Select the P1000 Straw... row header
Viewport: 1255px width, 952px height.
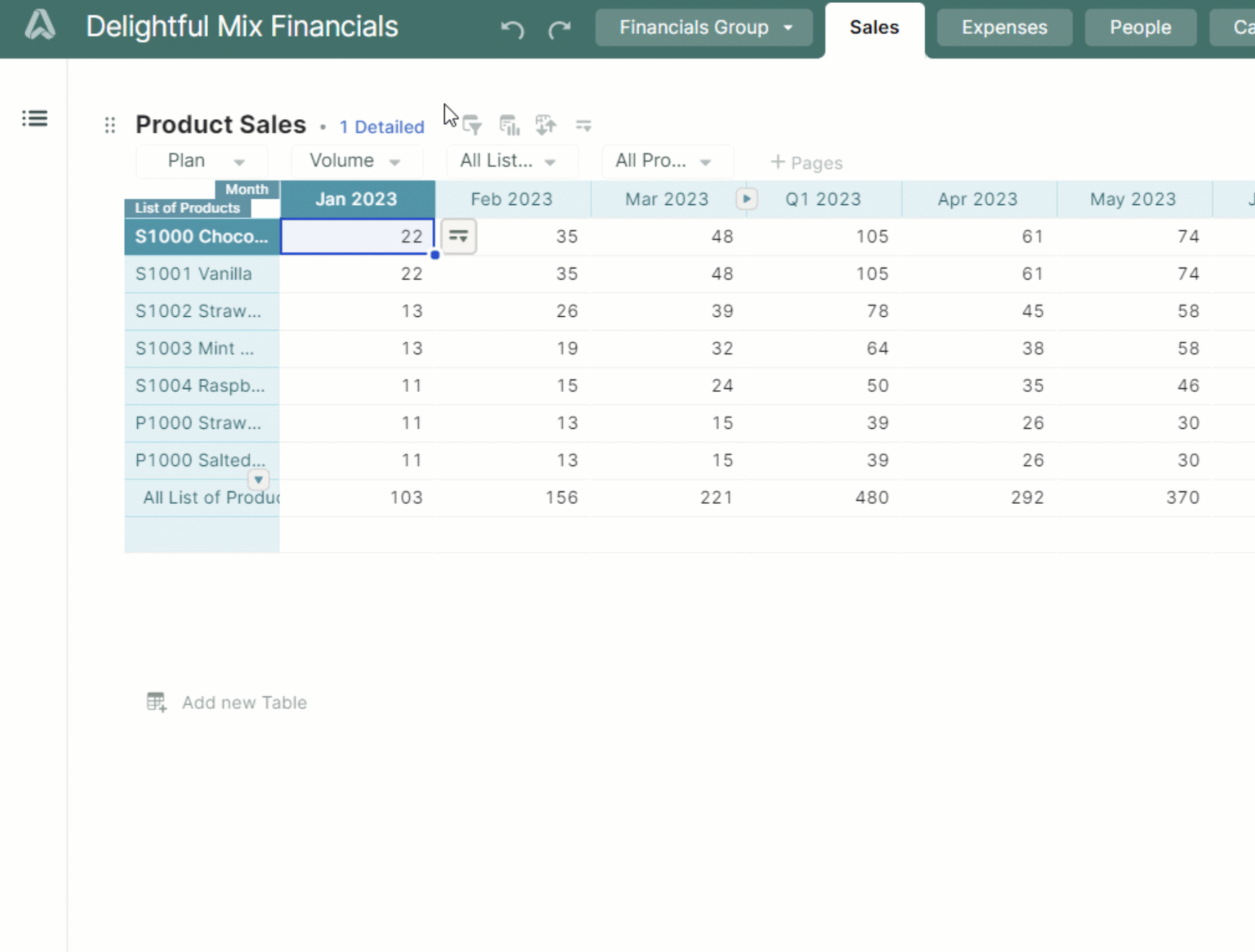202,423
